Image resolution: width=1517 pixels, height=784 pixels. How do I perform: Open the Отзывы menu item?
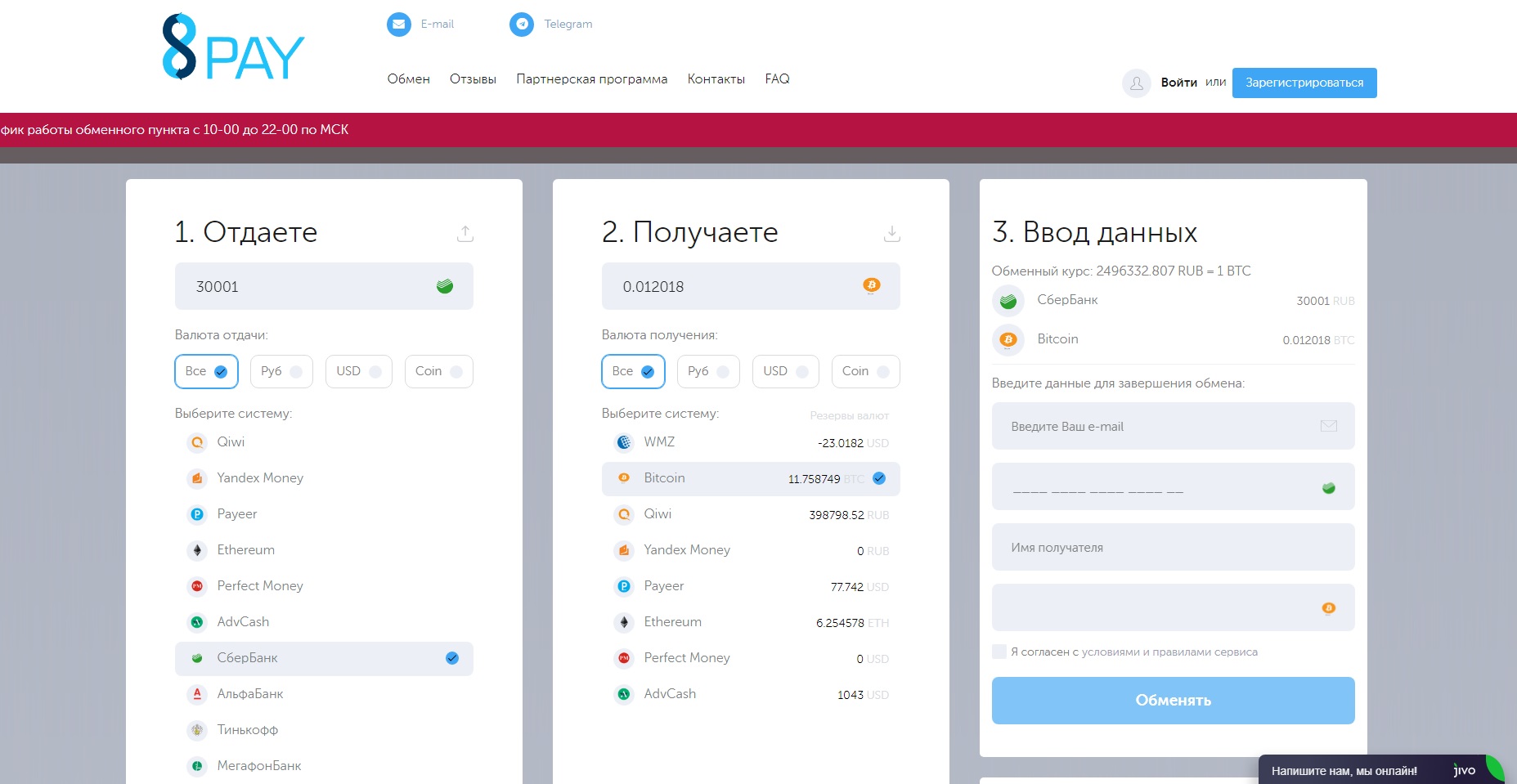473,79
